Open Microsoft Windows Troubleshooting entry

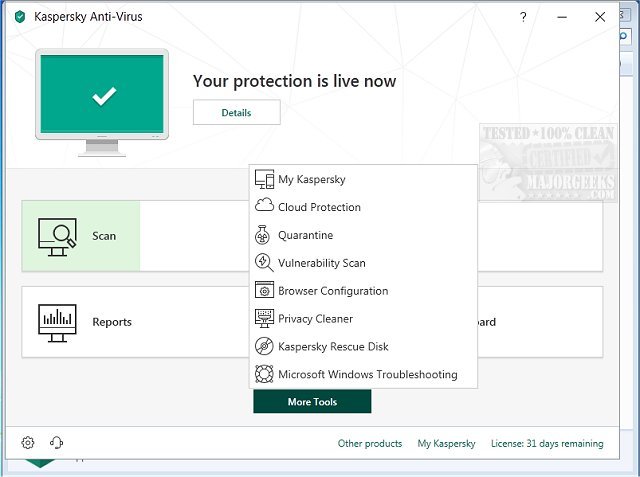368,374
